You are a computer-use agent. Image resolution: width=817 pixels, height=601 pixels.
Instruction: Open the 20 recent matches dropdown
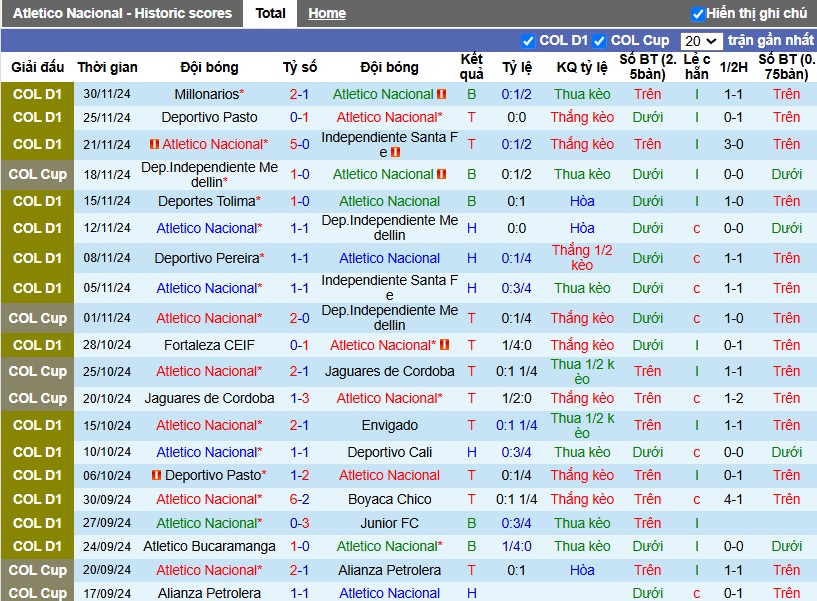coord(701,41)
